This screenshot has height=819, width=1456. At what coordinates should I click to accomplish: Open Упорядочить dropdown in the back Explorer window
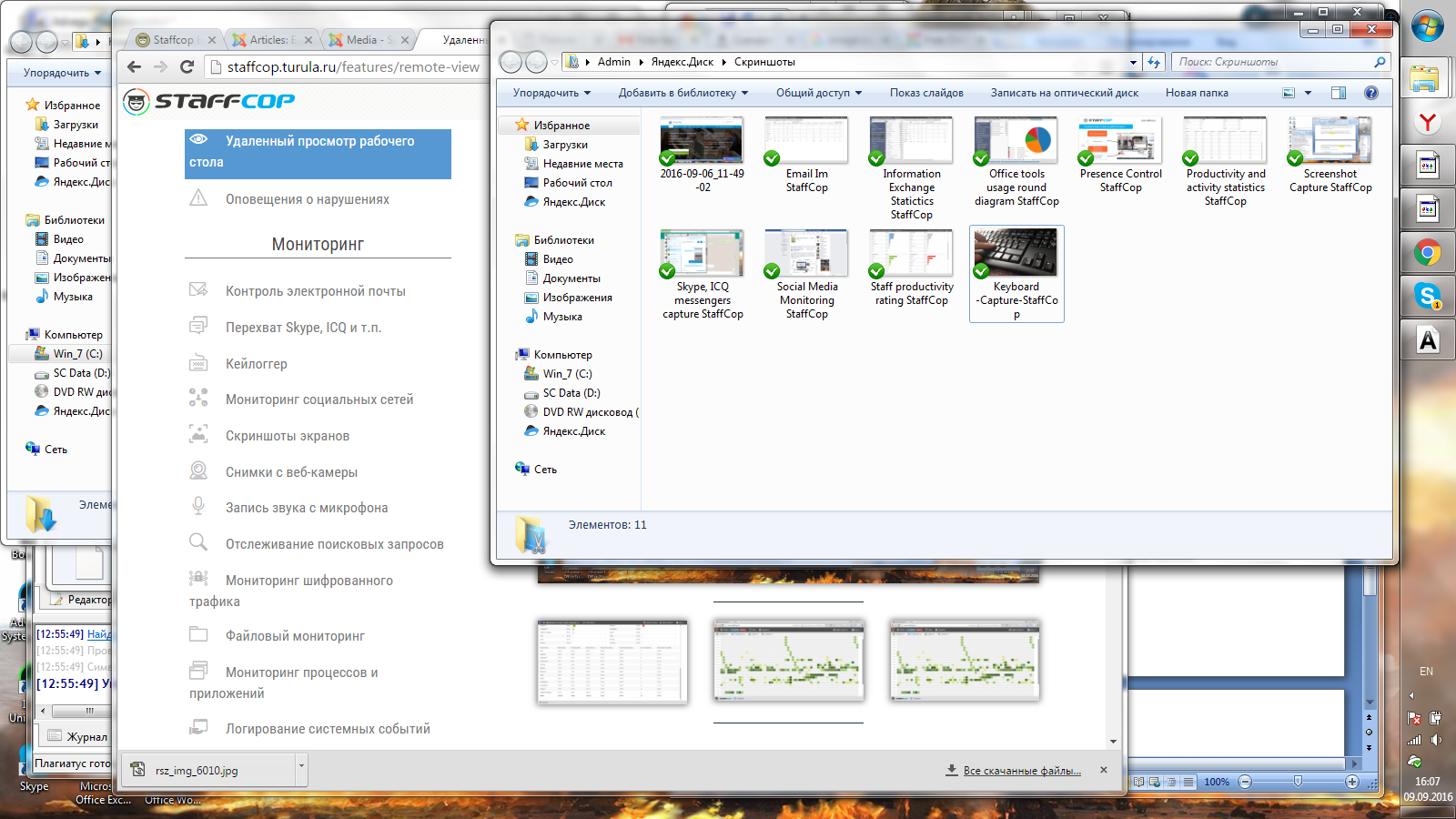(62, 73)
